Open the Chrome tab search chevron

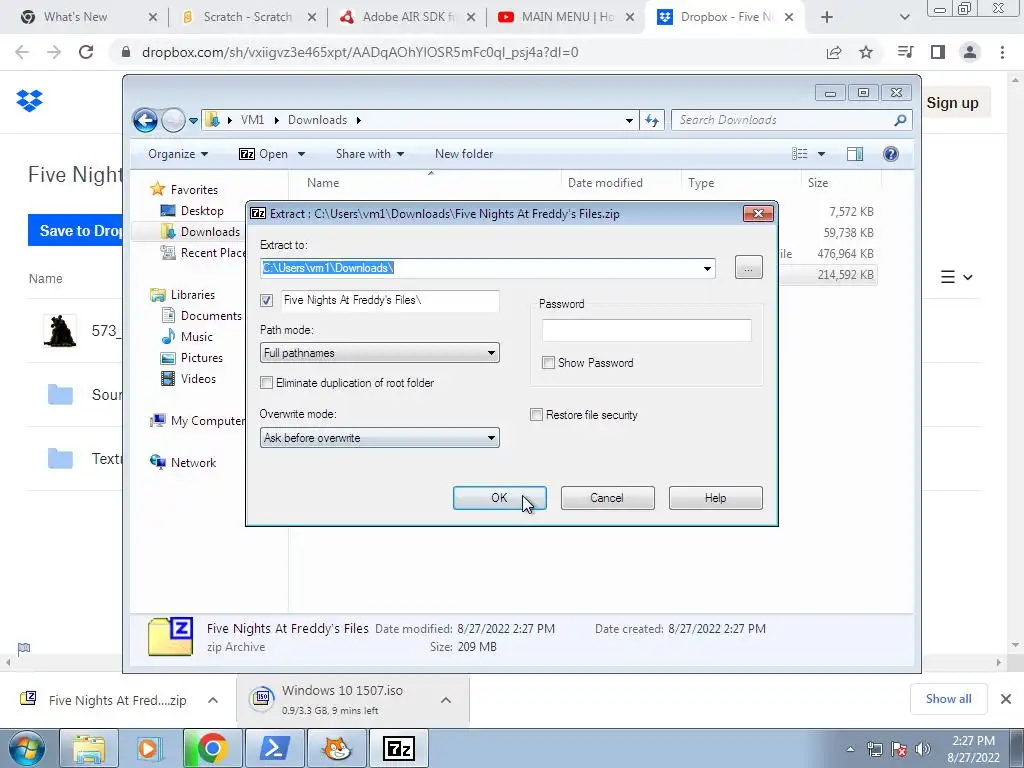[904, 17]
